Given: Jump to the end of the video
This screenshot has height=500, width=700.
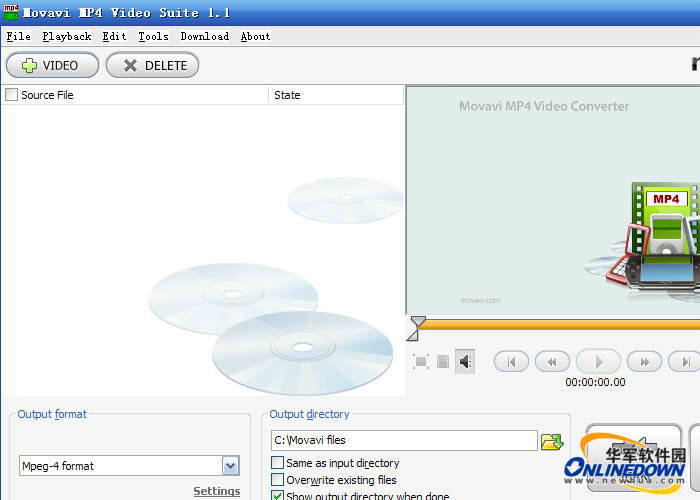Looking at the screenshot, I should click(684, 362).
